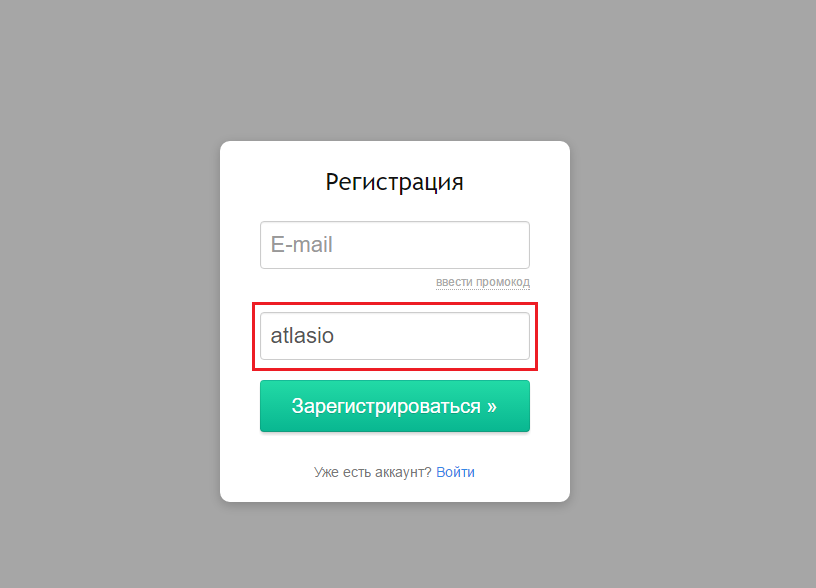Follow the "Войти" login link
The image size is (816, 588).
click(x=455, y=472)
